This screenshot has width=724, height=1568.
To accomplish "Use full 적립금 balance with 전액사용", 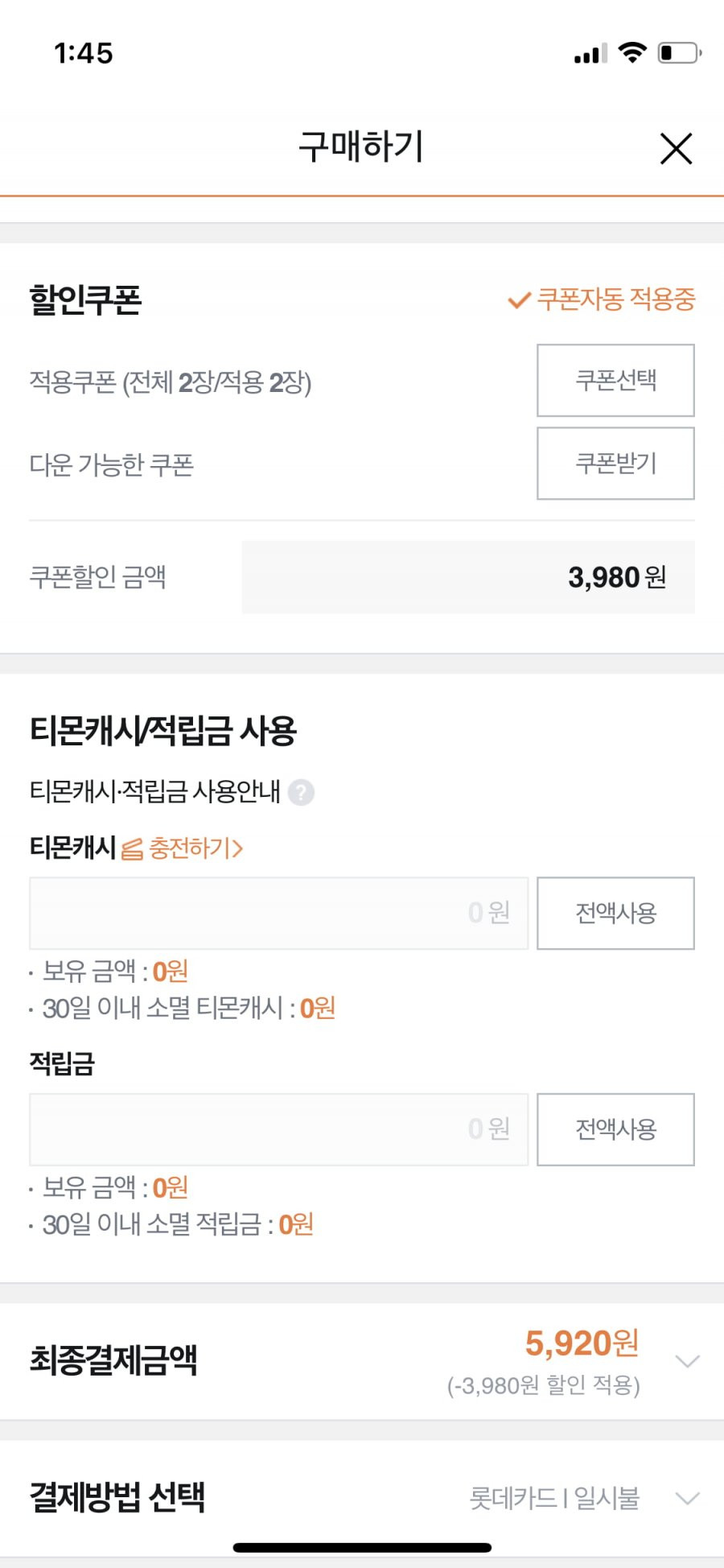I will click(615, 1129).
